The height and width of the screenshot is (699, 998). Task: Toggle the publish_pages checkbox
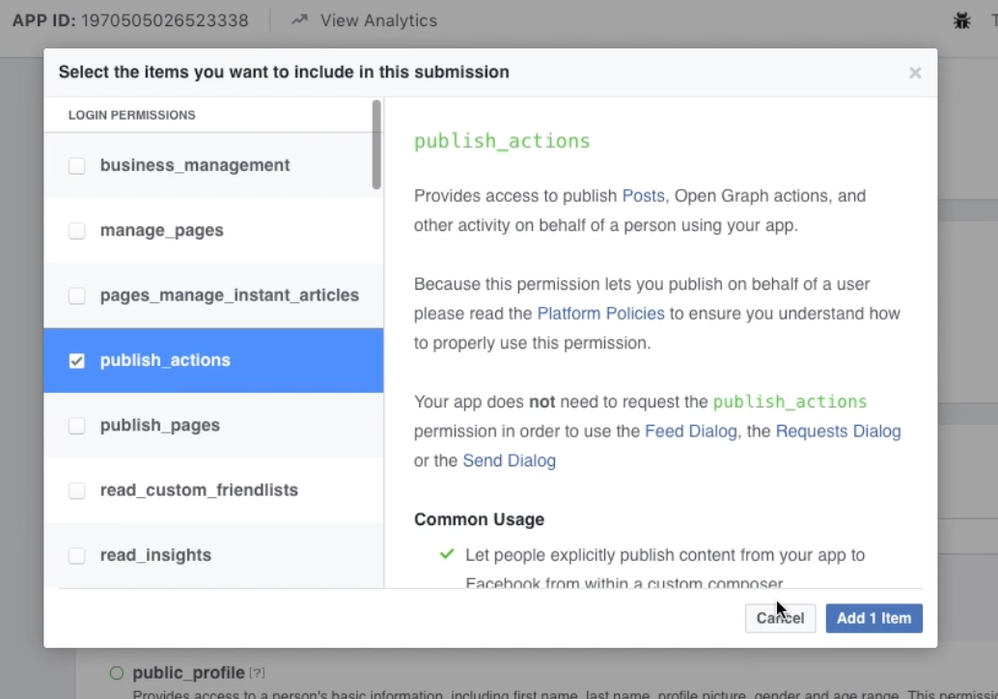(x=77, y=426)
